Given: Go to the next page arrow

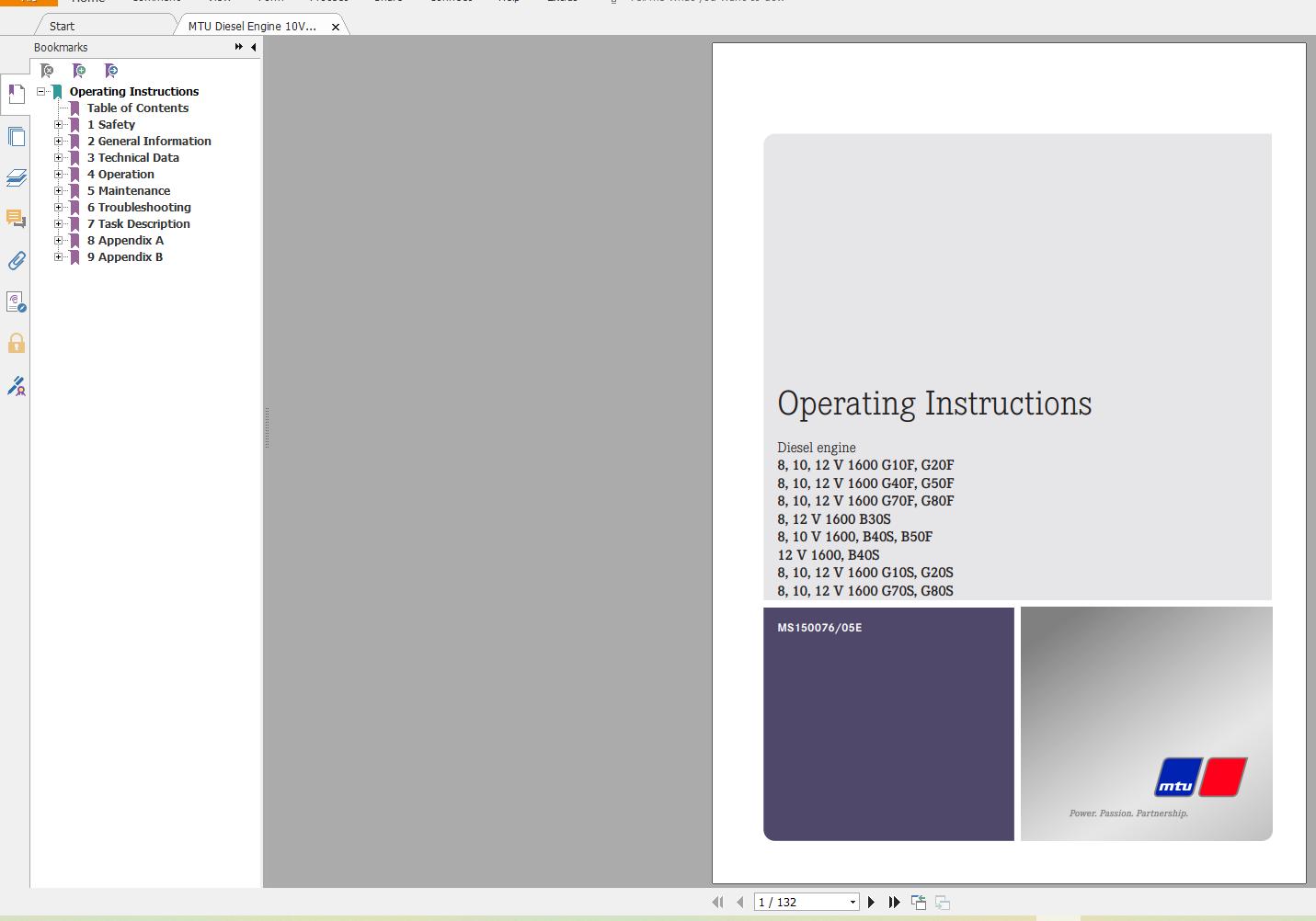Looking at the screenshot, I should pos(871,903).
